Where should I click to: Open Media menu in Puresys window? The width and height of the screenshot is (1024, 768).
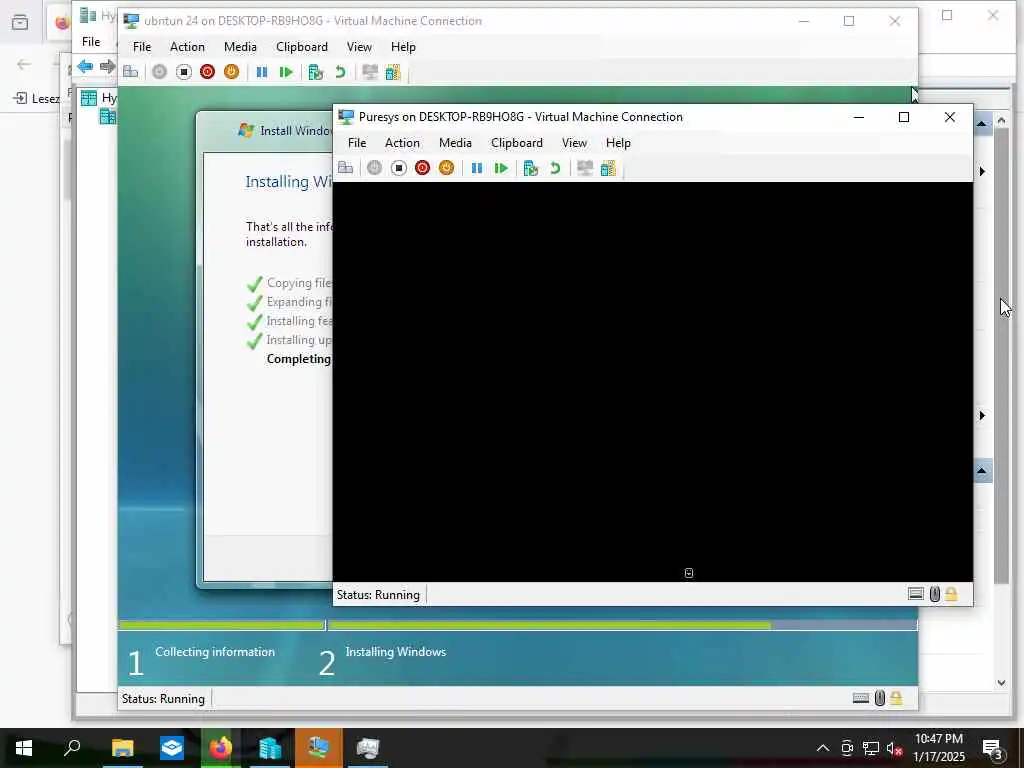click(455, 142)
